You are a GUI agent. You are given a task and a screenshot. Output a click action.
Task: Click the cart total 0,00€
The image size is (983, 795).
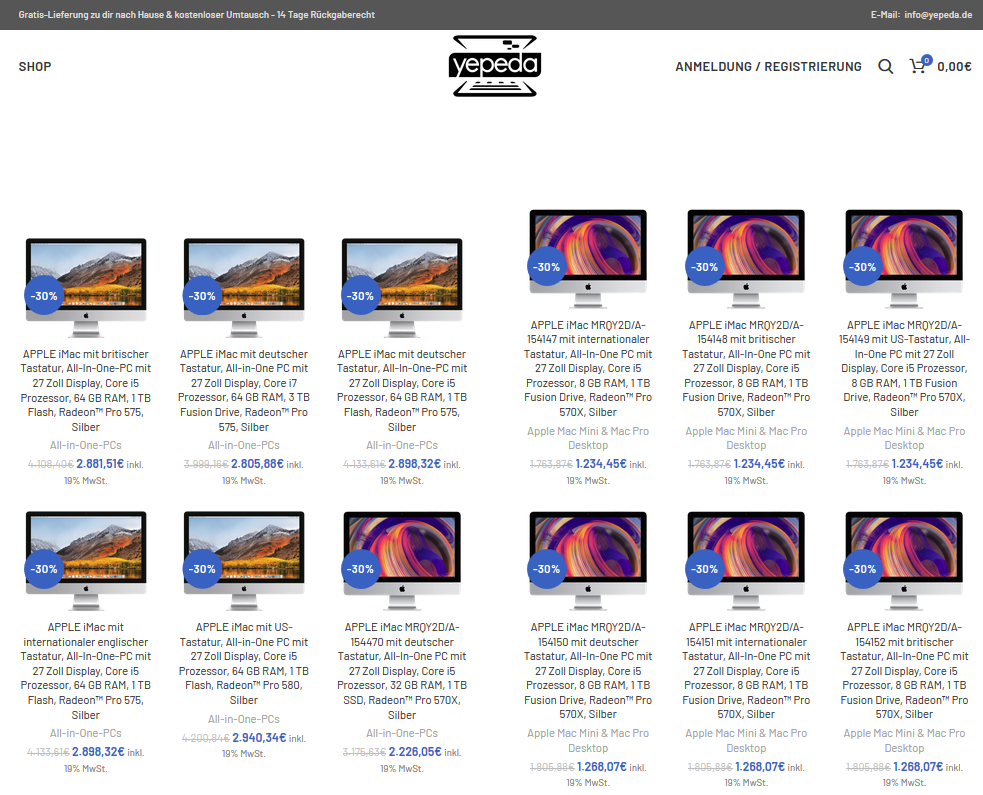(954, 66)
